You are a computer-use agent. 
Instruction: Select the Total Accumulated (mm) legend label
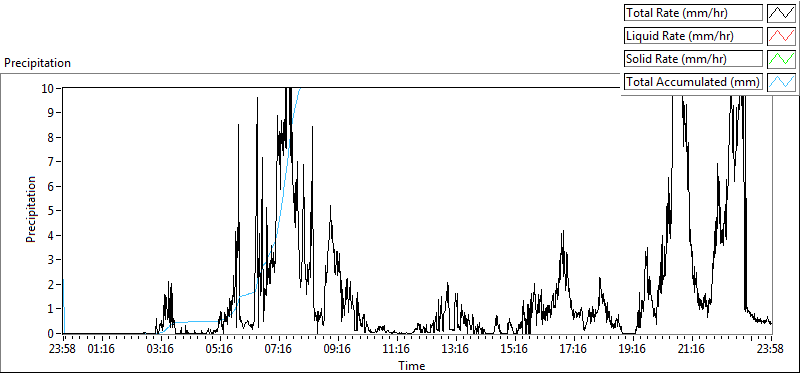pos(693,82)
